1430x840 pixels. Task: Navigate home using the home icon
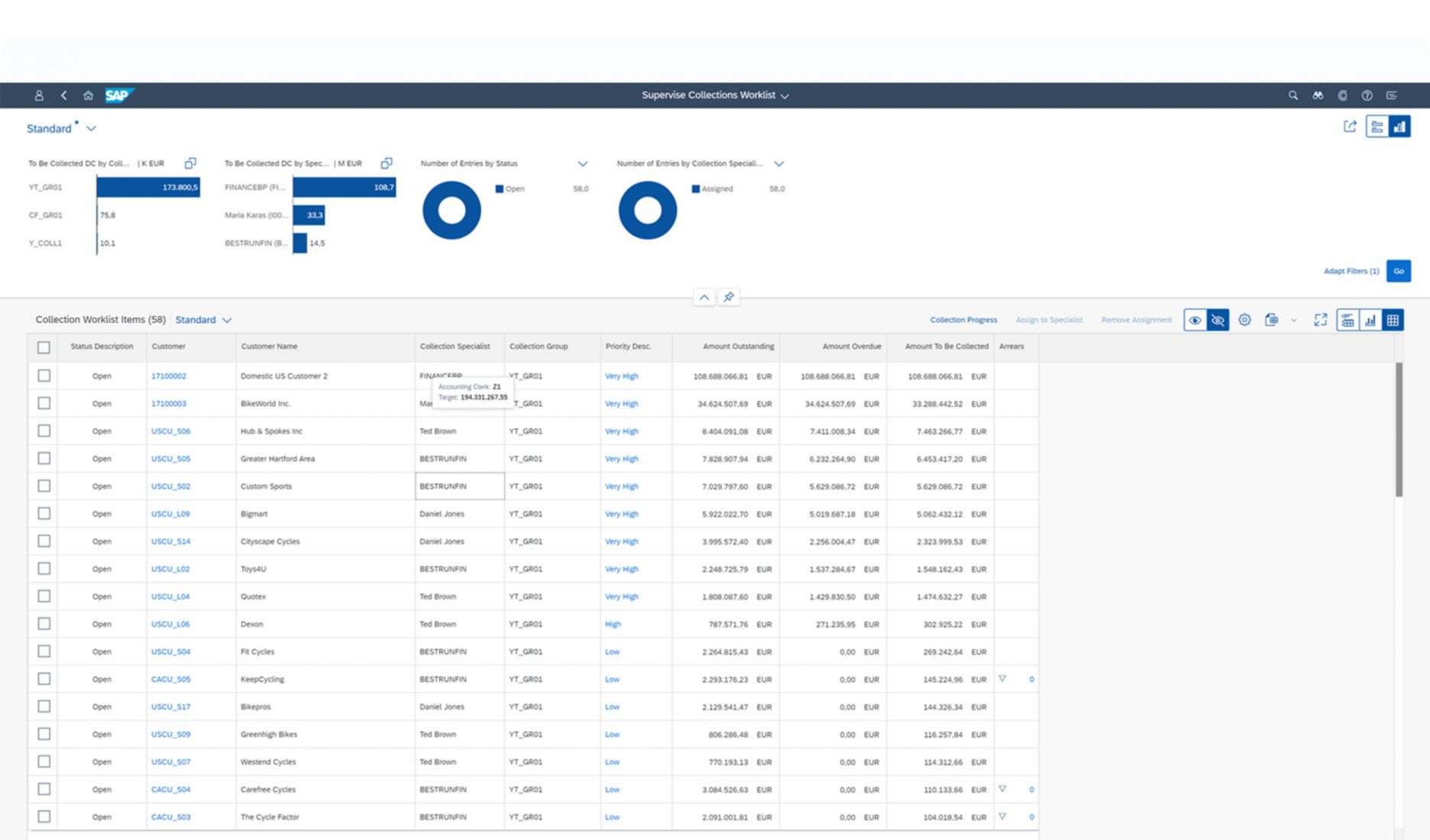click(86, 95)
